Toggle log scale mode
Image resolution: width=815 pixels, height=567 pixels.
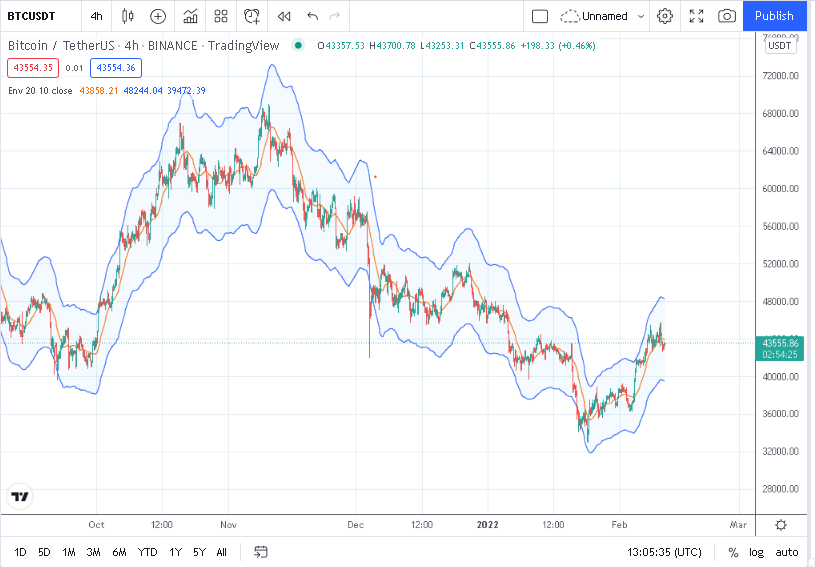756,552
